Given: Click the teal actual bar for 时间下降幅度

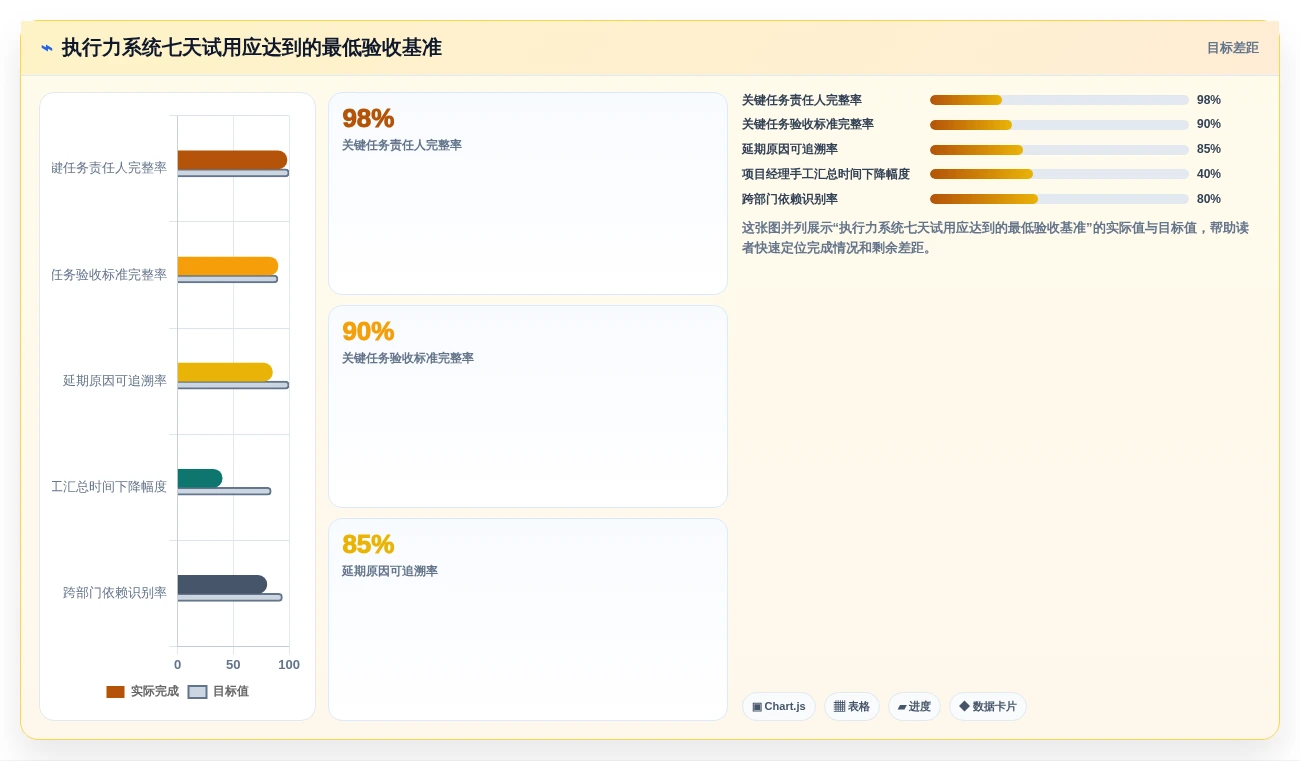Looking at the screenshot, I should tap(200, 478).
